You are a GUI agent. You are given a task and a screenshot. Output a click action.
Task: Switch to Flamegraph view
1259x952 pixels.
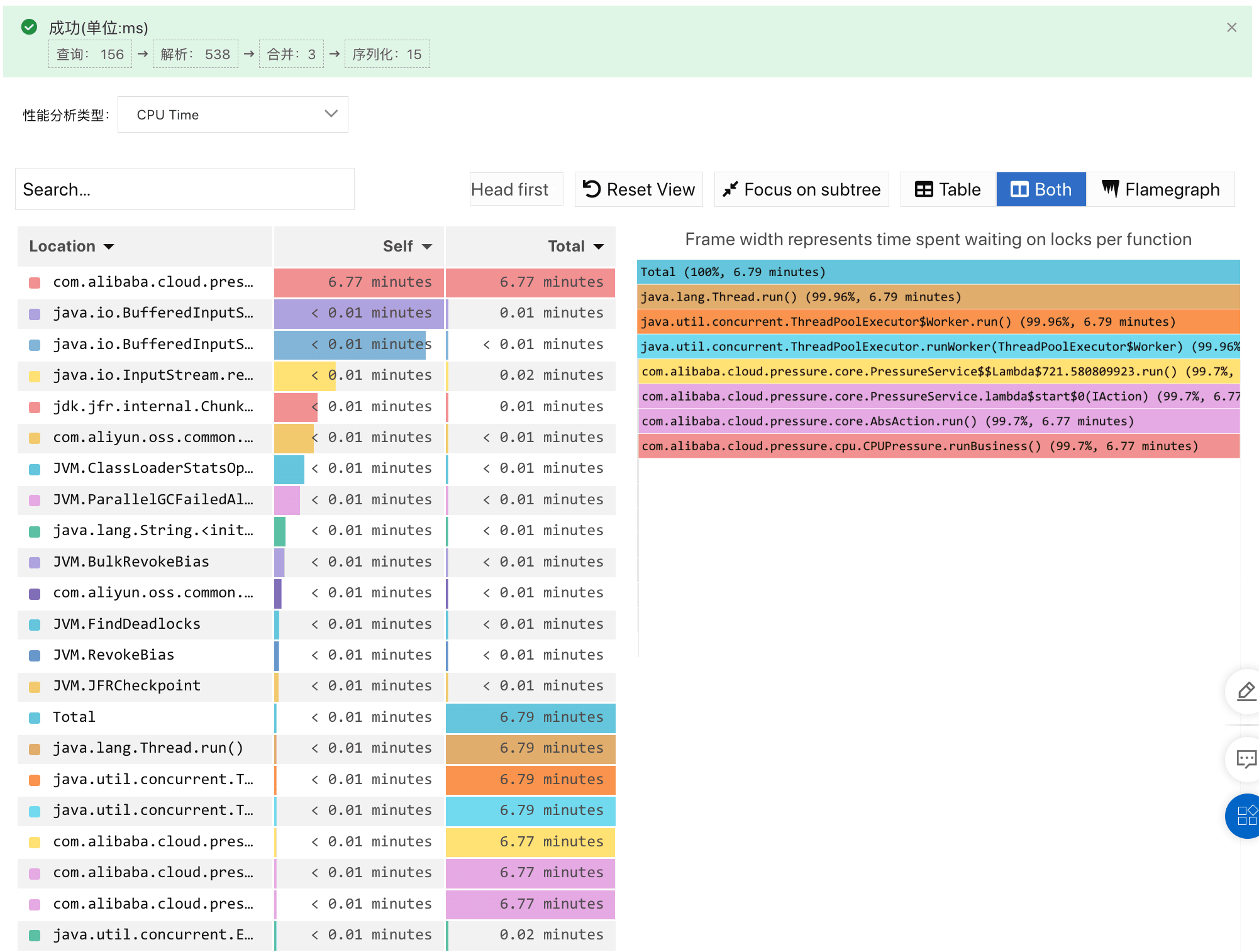click(x=1161, y=189)
